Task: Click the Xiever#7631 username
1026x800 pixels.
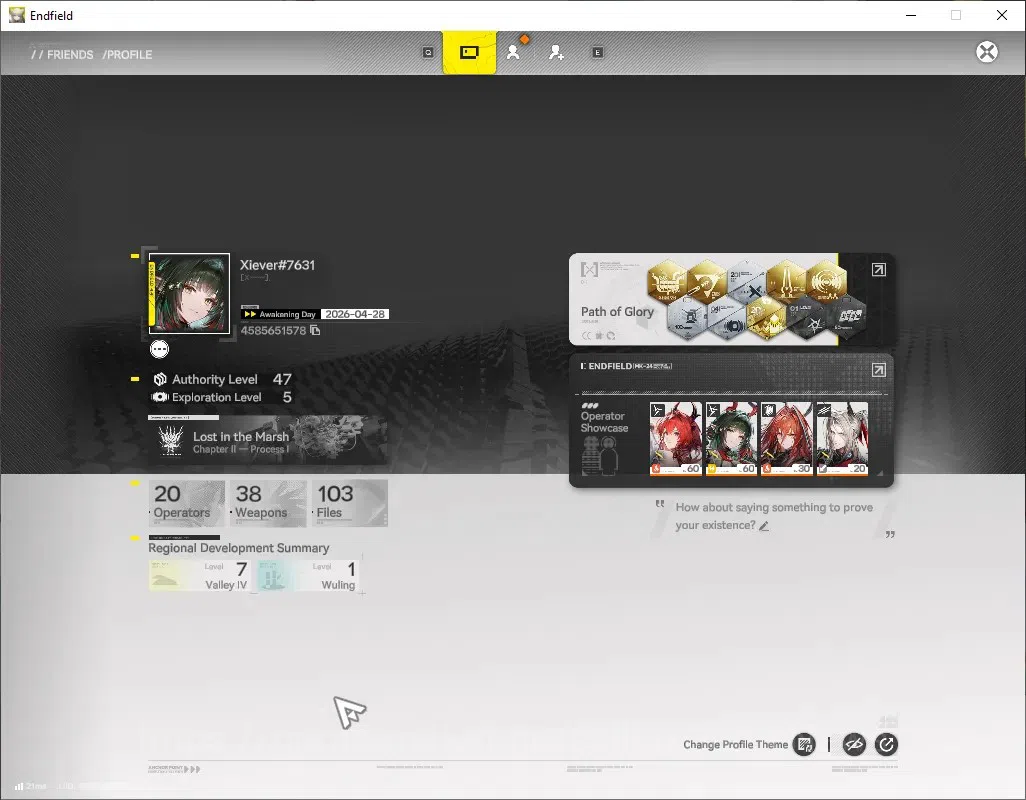Action: (277, 265)
